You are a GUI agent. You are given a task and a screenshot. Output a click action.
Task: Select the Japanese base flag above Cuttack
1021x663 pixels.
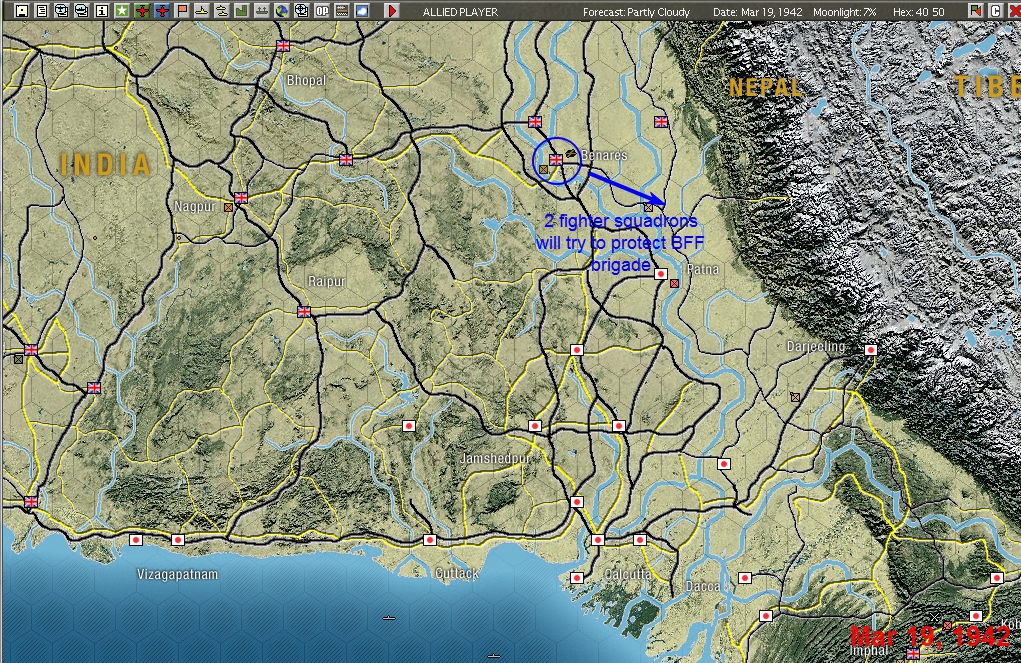tap(430, 540)
